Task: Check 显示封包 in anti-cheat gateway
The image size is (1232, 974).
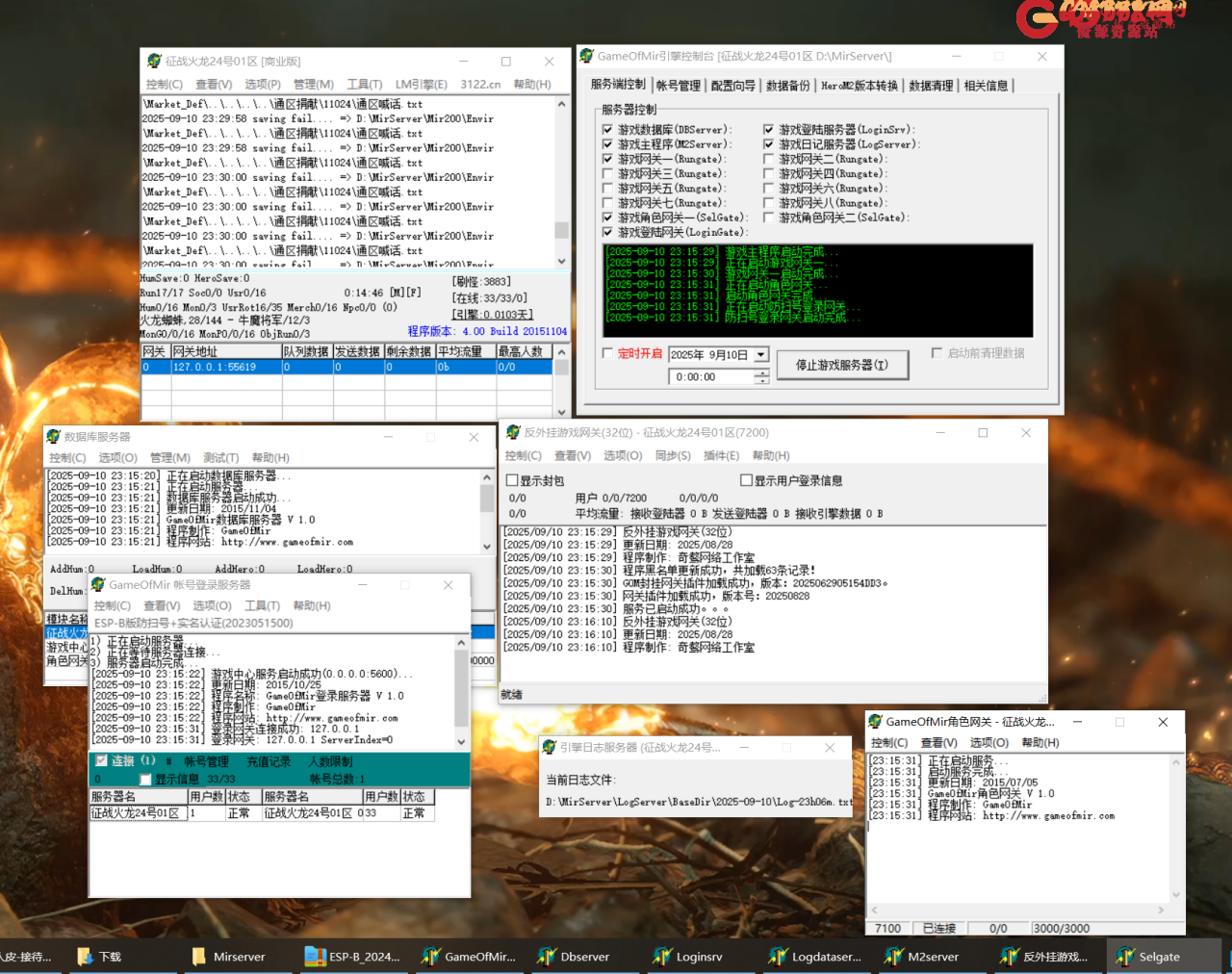Action: click(513, 480)
